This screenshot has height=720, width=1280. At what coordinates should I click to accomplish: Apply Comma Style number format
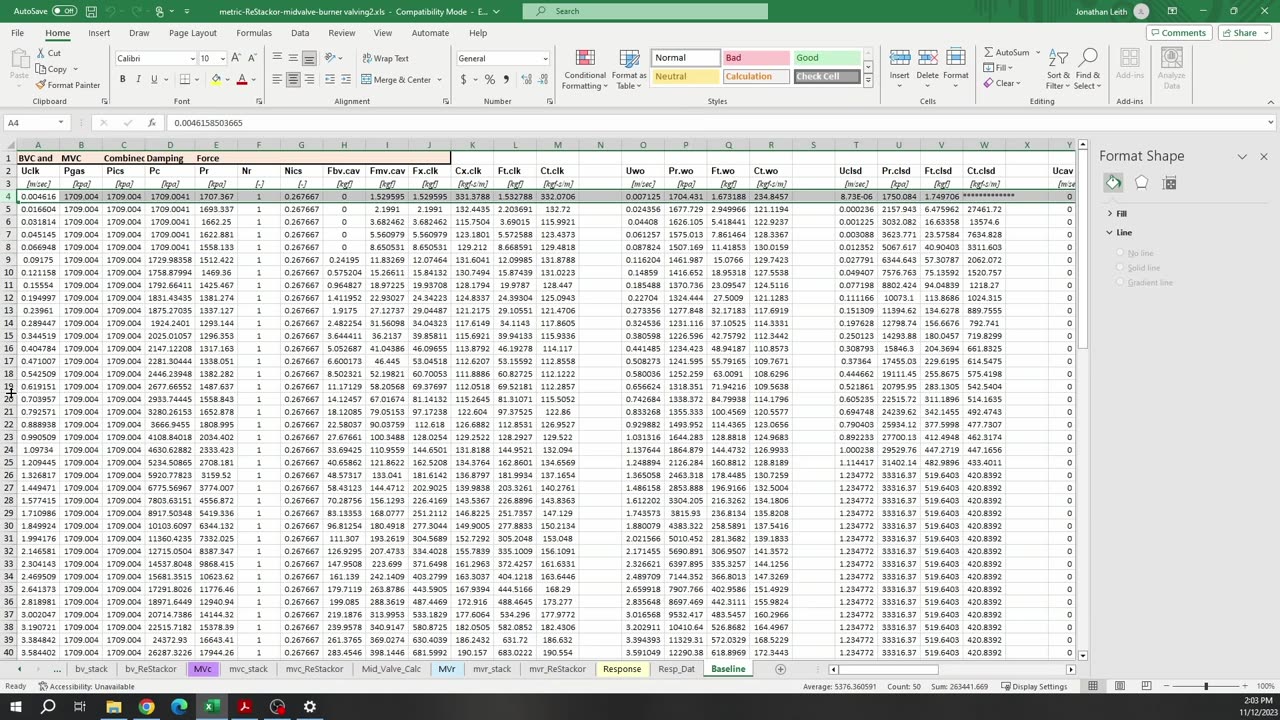click(x=505, y=80)
